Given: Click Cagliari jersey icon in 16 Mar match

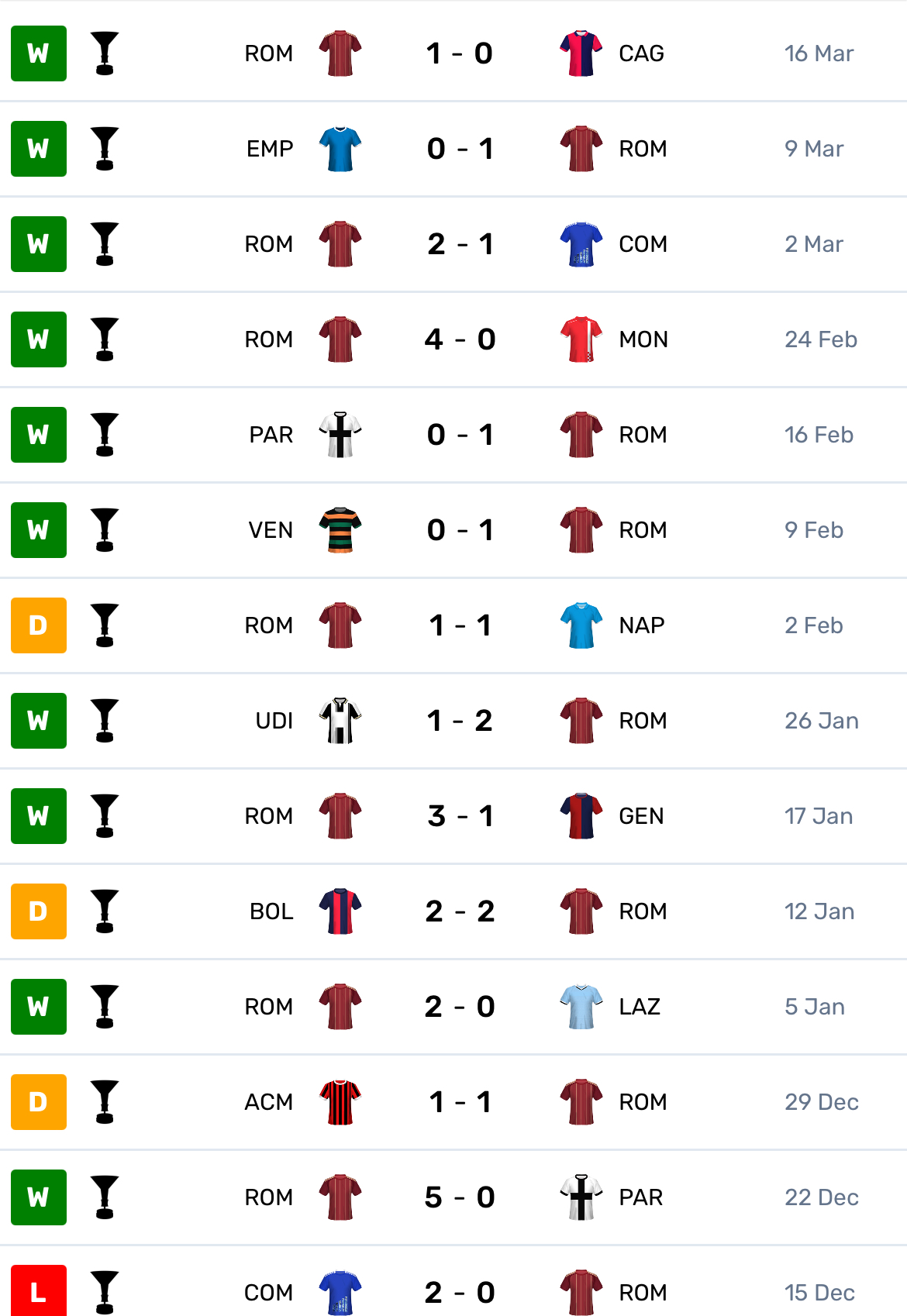Looking at the screenshot, I should 581,53.
